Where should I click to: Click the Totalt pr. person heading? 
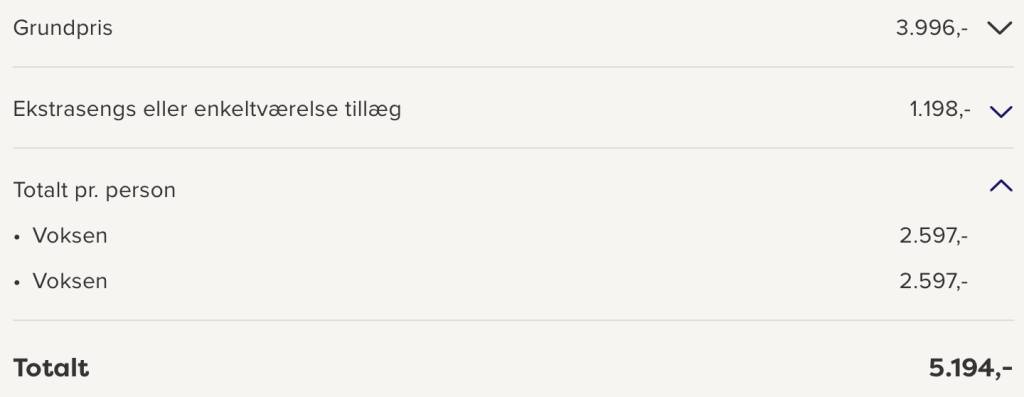pyautogui.click(x=94, y=191)
